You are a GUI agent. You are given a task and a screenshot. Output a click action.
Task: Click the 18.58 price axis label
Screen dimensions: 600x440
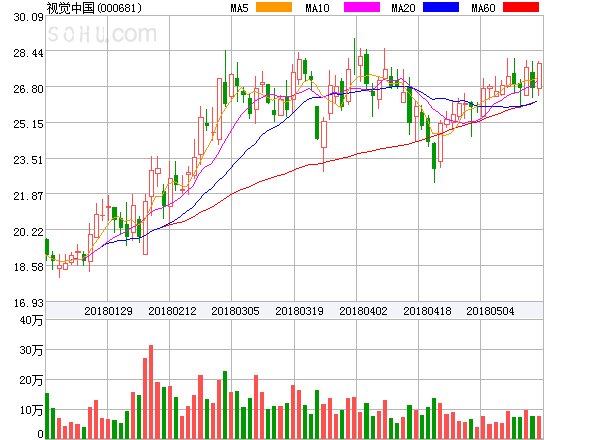coord(28,267)
